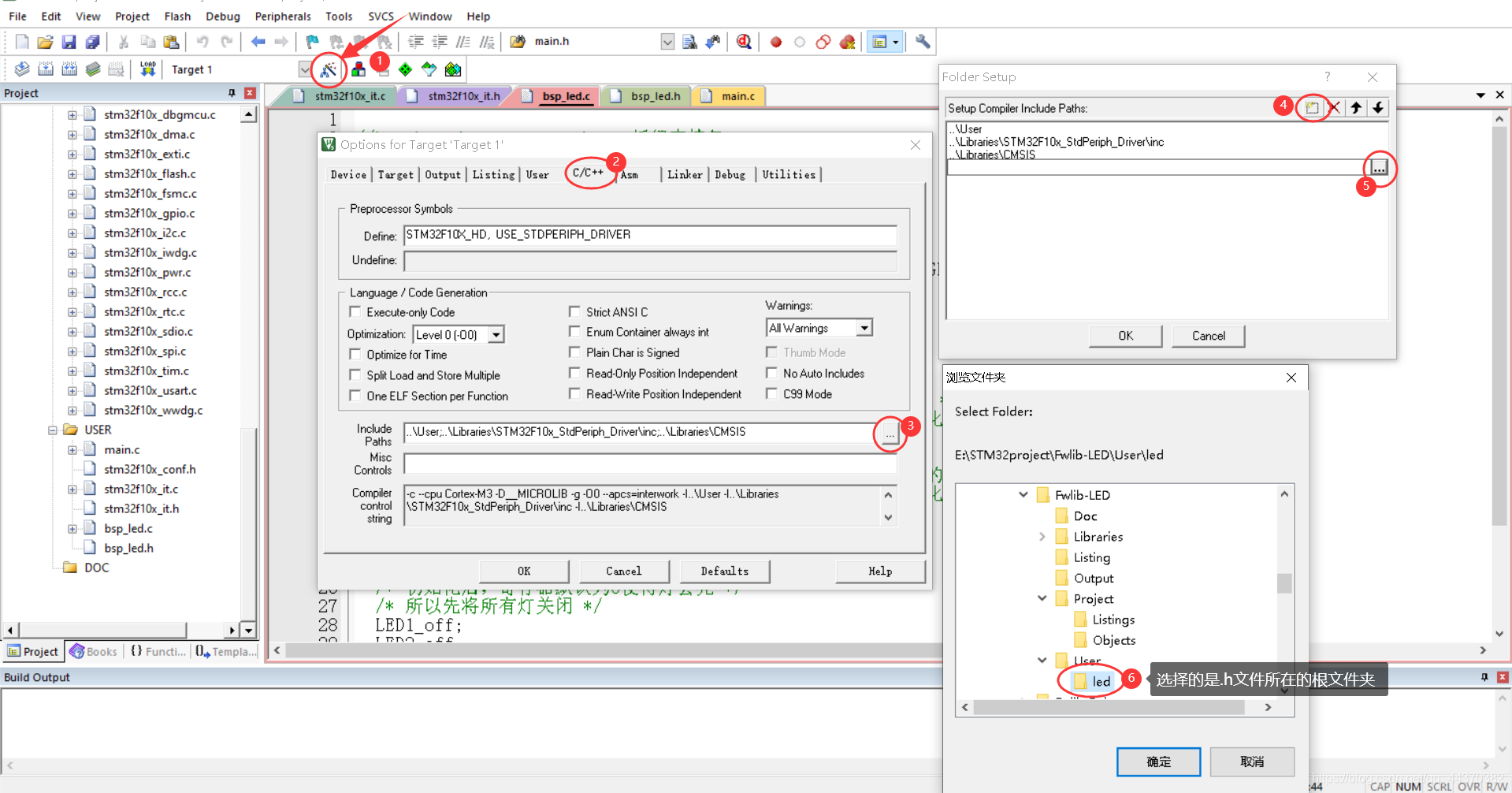Click the Open file folder icon
The image size is (1512, 793).
pyautogui.click(x=45, y=42)
